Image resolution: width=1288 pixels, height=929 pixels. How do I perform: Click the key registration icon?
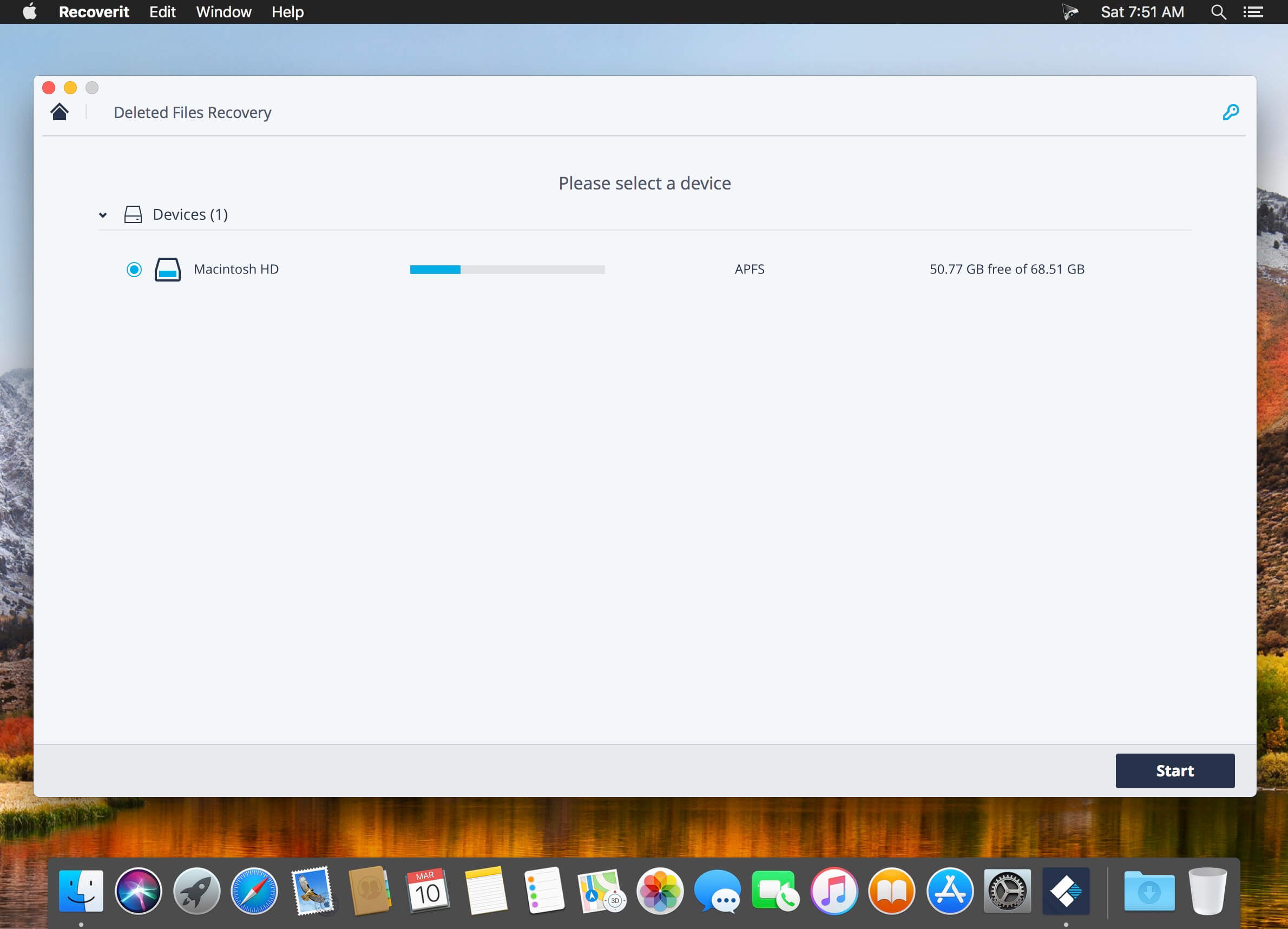pyautogui.click(x=1230, y=112)
